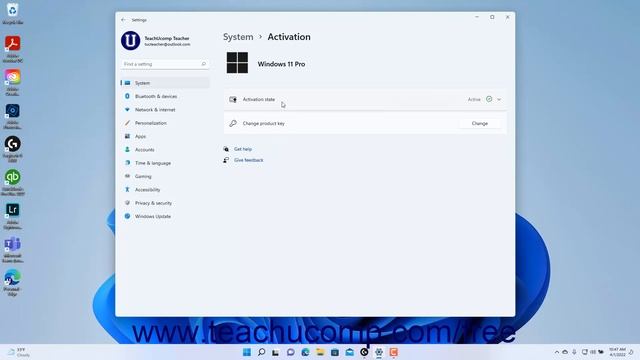Viewport: 640px width, 360px height.
Task: Select System in the Settings sidebar
Action: click(x=165, y=83)
